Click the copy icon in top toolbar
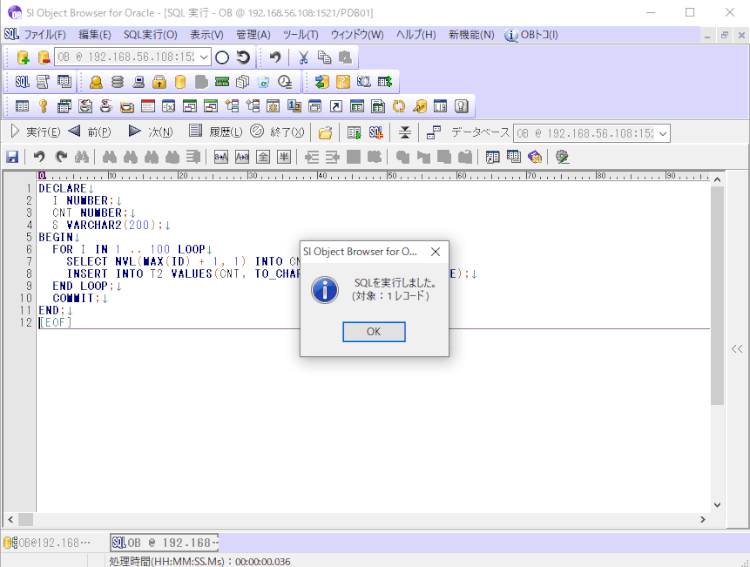Screen dimensions: 750x567 click(324, 57)
